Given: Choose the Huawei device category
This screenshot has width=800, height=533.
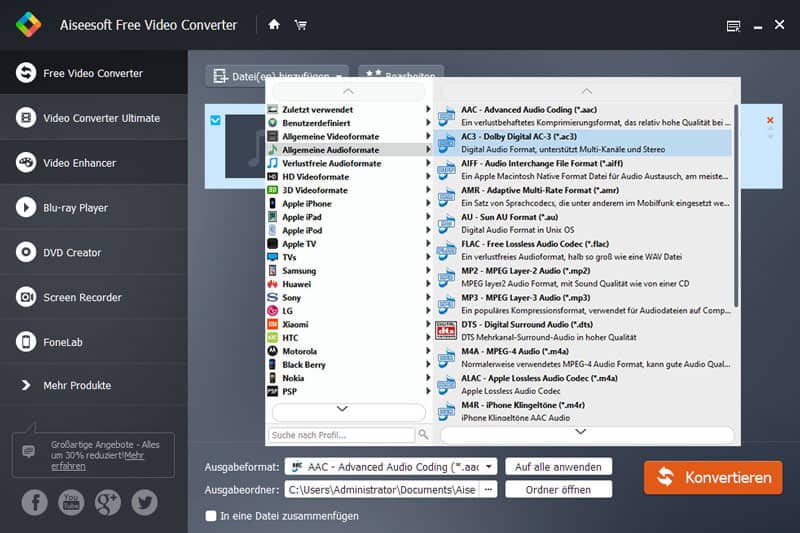Looking at the screenshot, I should pos(349,284).
